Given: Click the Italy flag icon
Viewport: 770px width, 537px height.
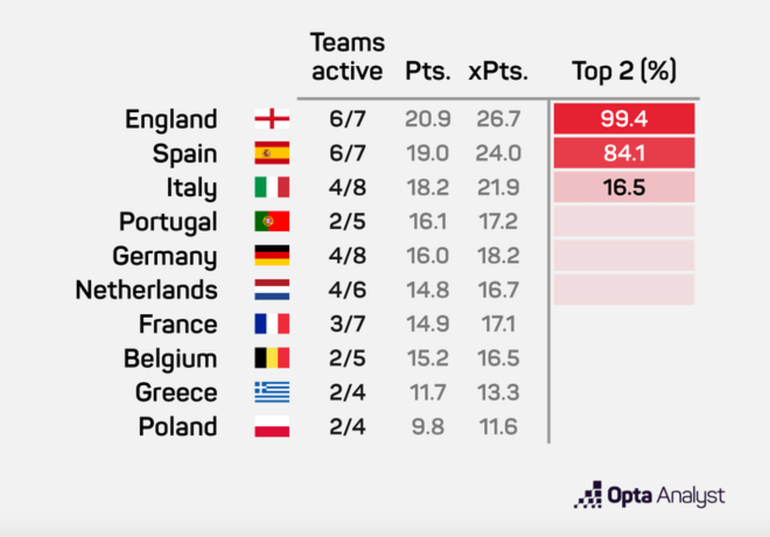Looking at the screenshot, I should coord(272,188).
